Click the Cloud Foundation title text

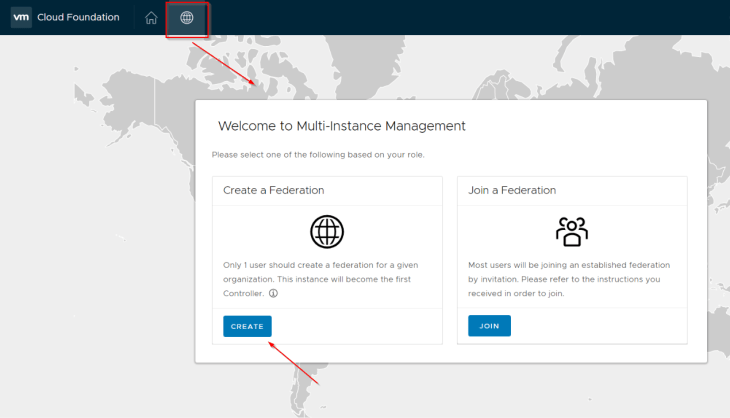pyautogui.click(x=78, y=17)
